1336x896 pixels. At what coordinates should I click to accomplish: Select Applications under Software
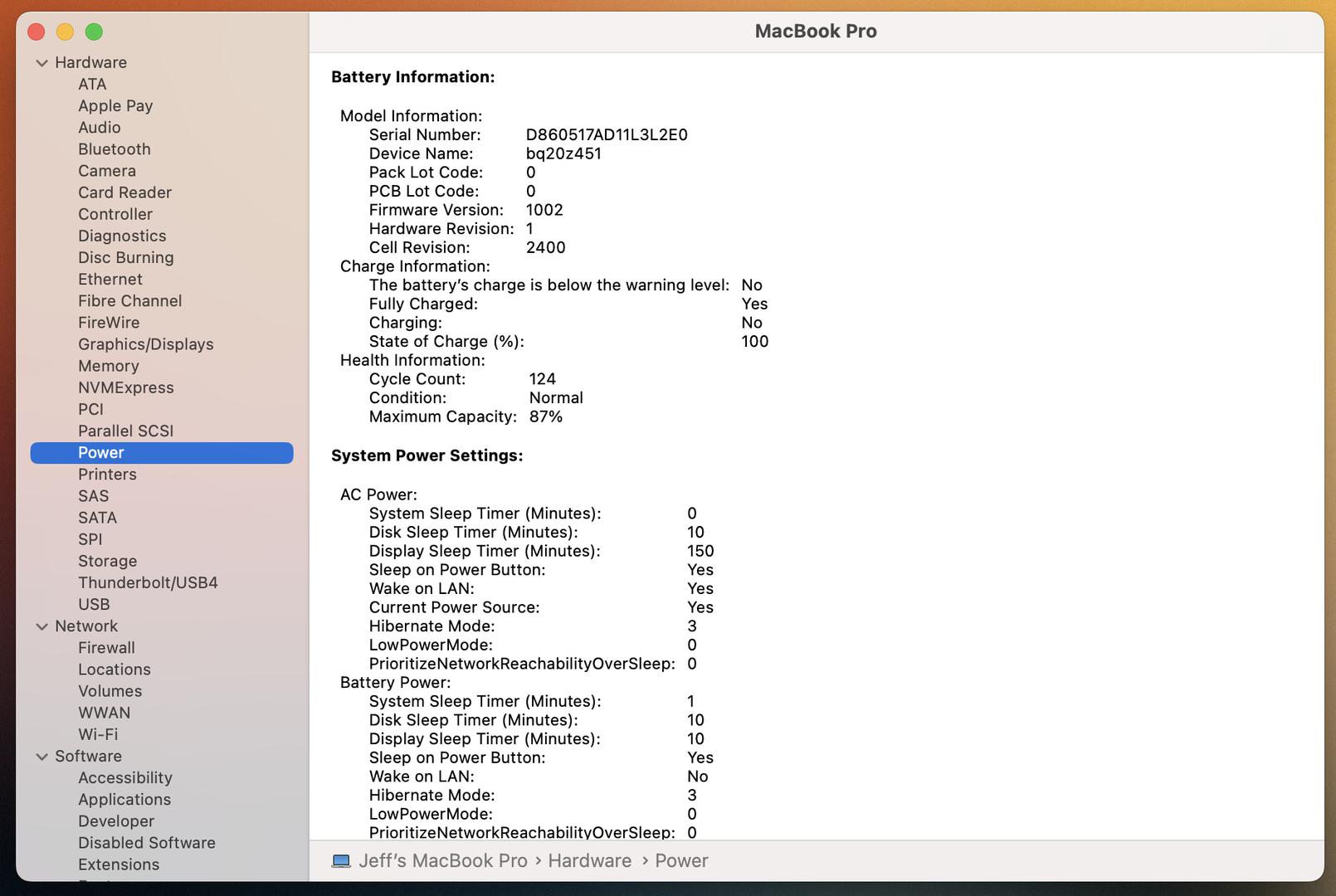tap(124, 799)
